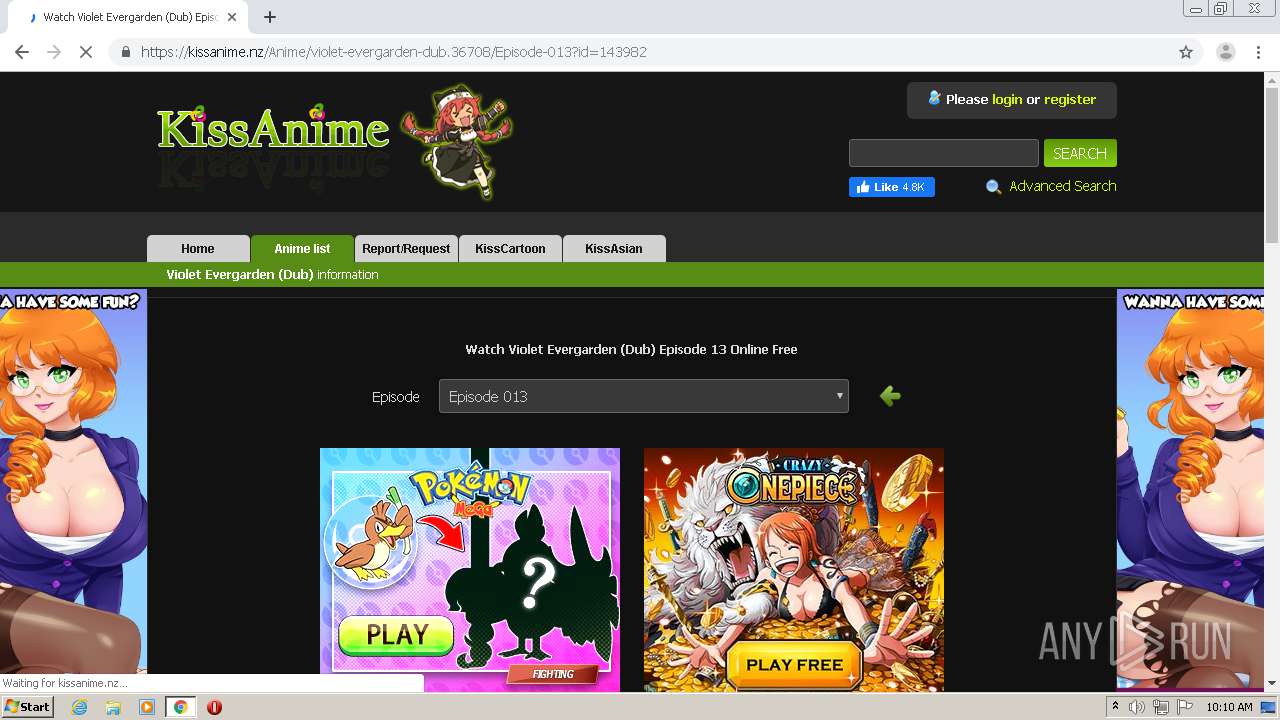Open the right Wanna Have Some Fun banner

click(x=1190, y=489)
